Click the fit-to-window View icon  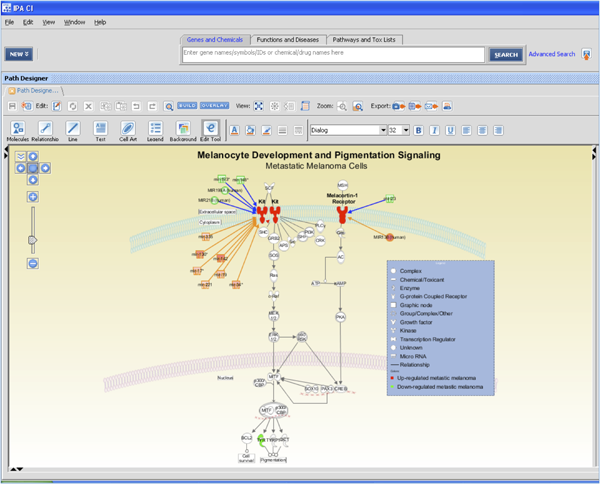[x=259, y=106]
